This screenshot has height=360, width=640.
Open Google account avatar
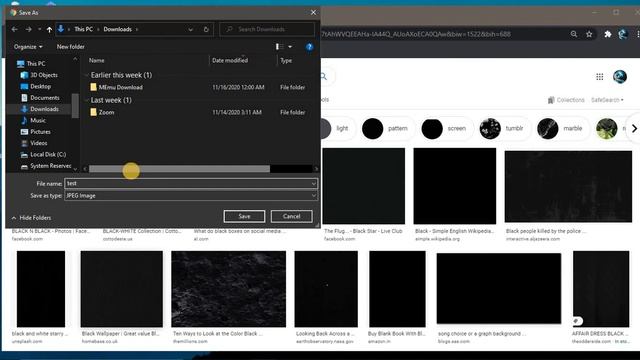[x=620, y=77]
